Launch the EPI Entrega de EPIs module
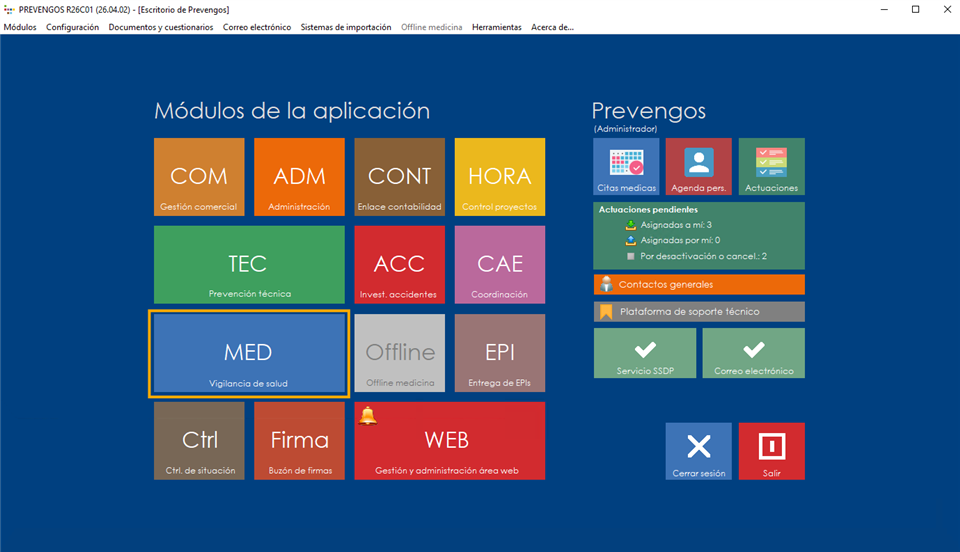The height and width of the screenshot is (552, 960). pos(500,353)
